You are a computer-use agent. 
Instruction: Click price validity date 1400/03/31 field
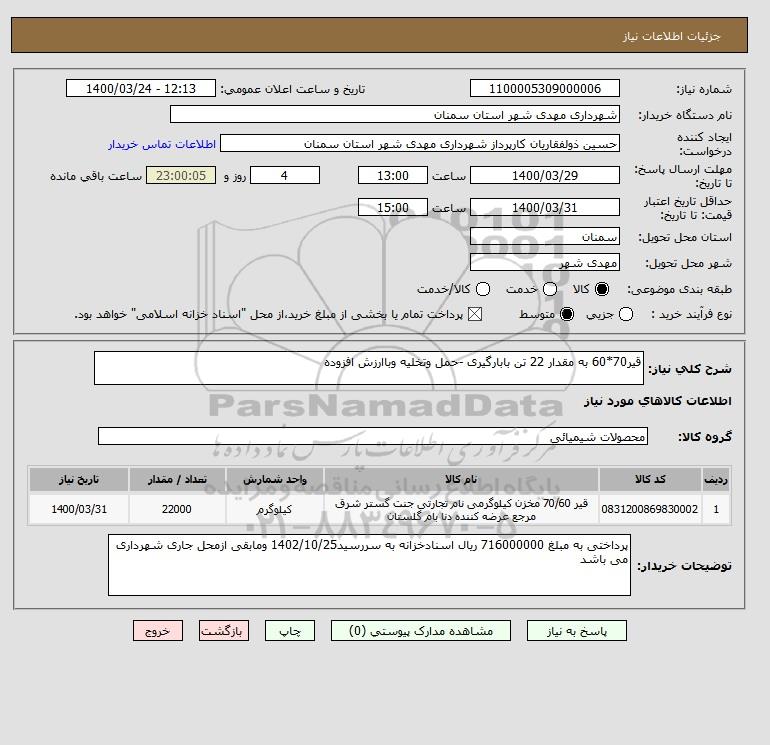click(x=545, y=207)
